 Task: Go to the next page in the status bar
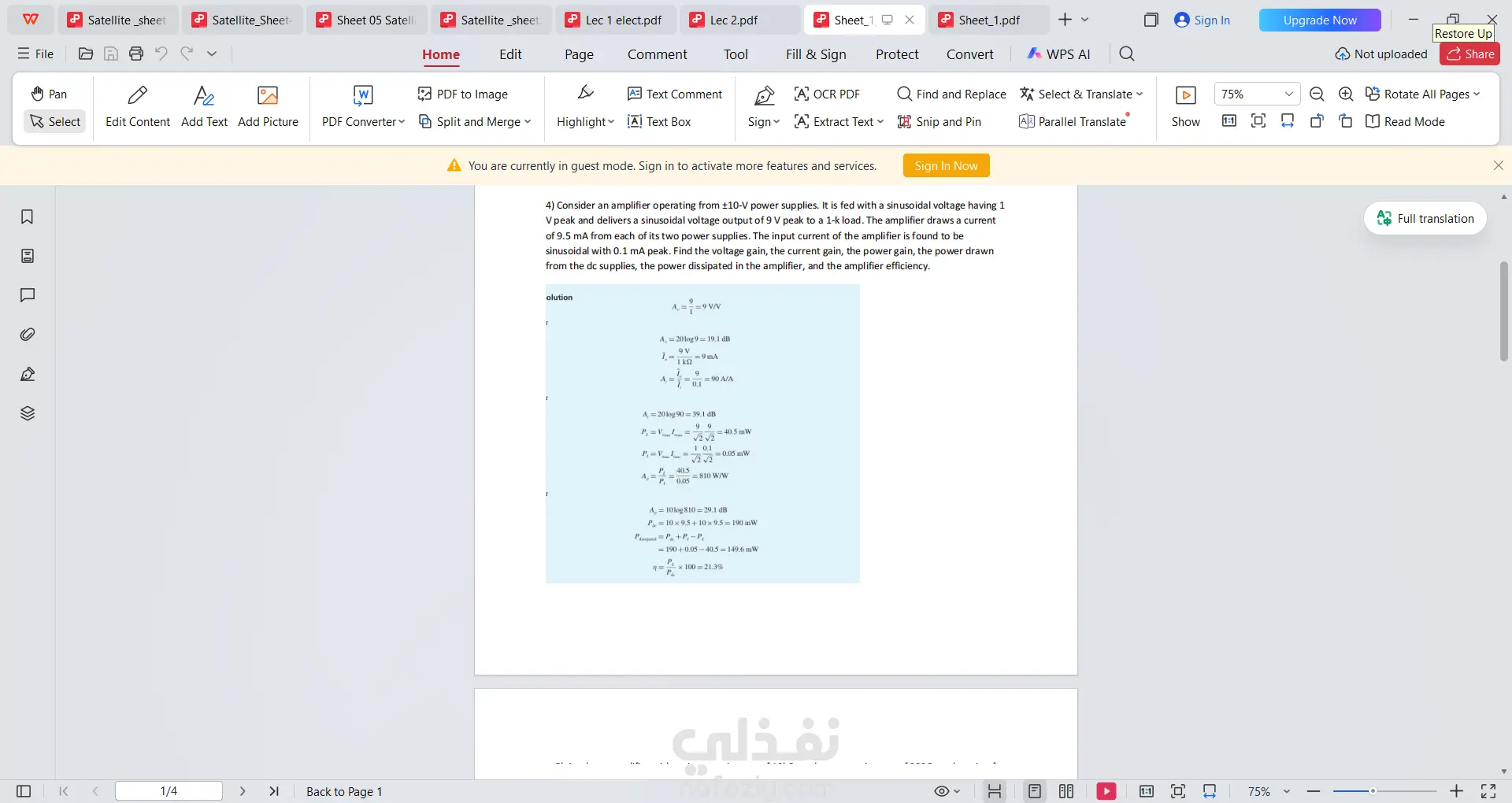[x=243, y=791]
